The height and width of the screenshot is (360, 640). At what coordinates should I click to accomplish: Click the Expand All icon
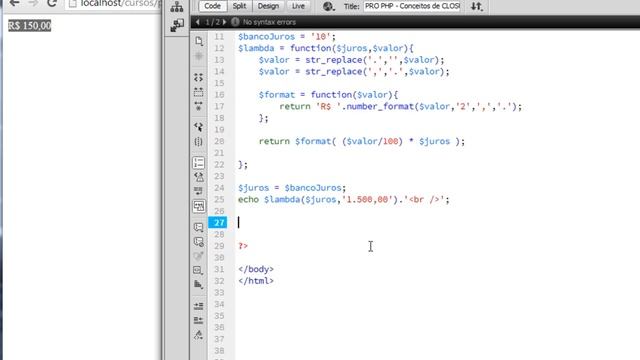199,106
